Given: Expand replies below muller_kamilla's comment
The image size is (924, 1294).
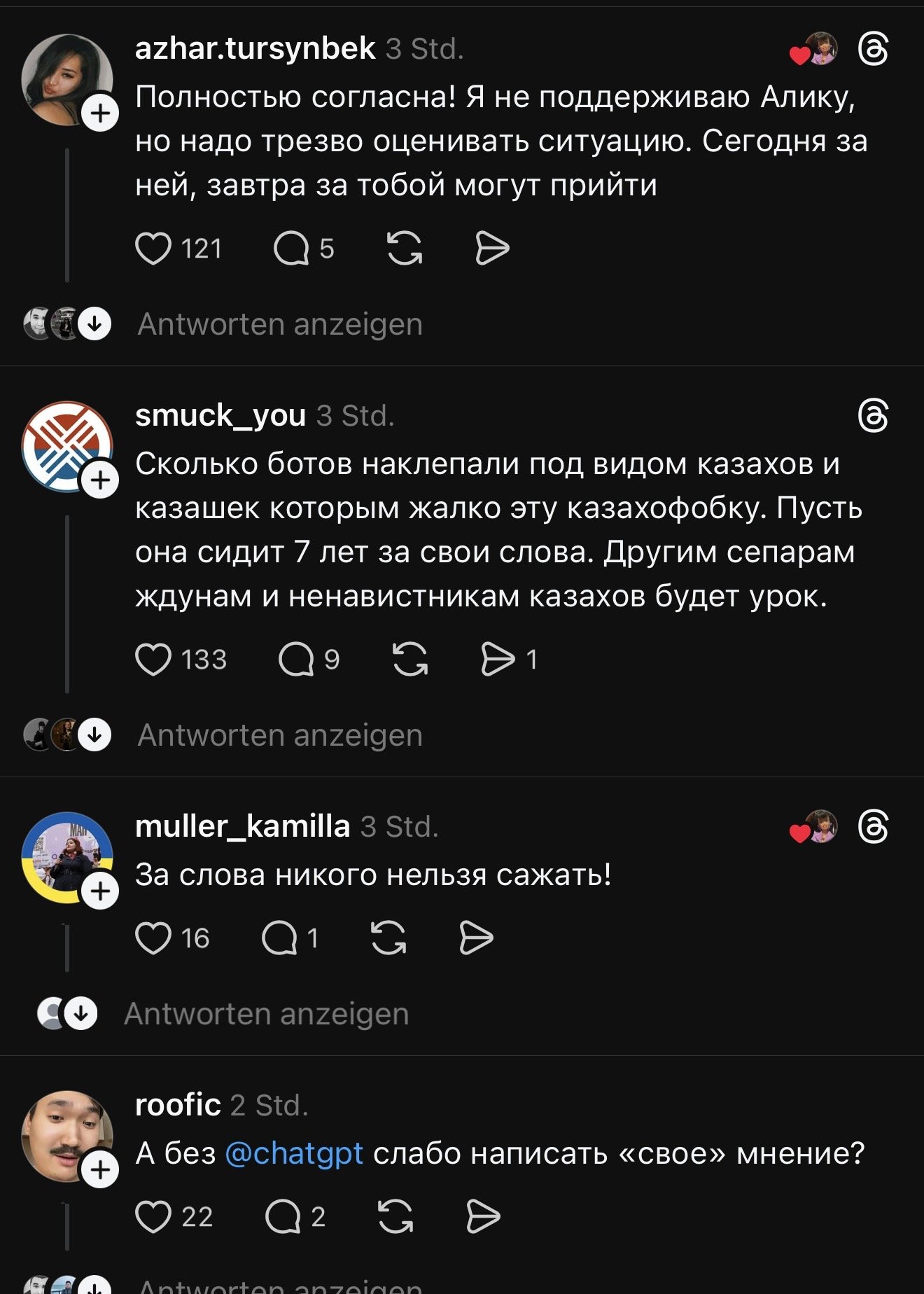Looking at the screenshot, I should [x=266, y=1014].
